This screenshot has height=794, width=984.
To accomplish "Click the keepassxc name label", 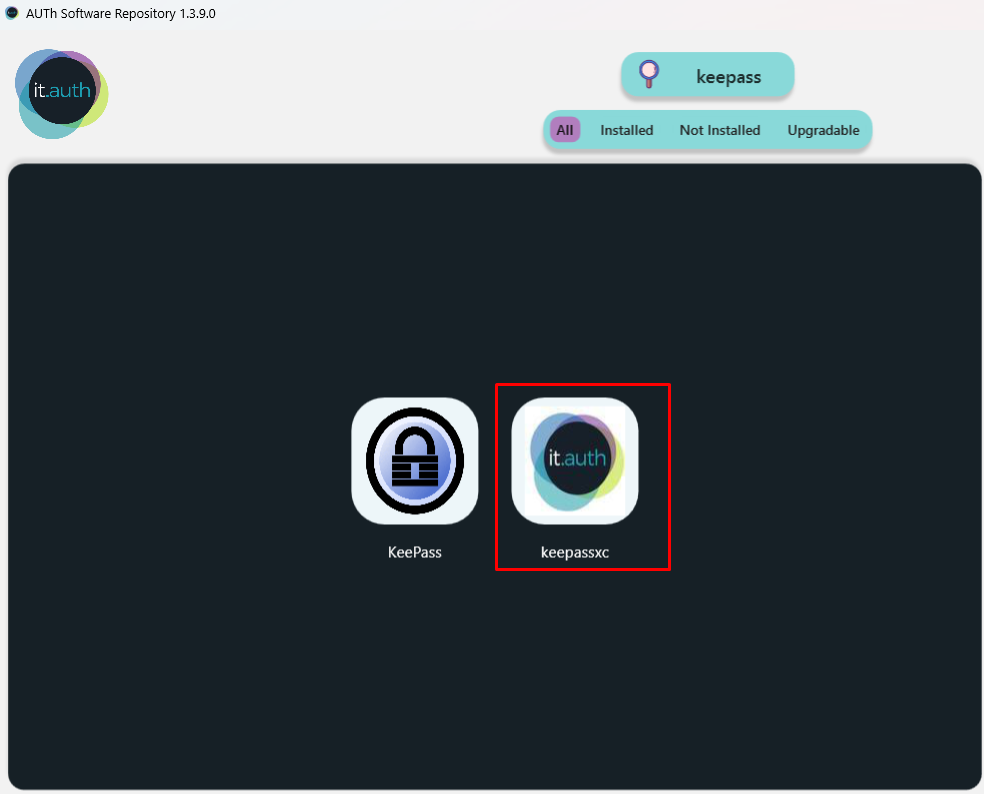I will 575,552.
